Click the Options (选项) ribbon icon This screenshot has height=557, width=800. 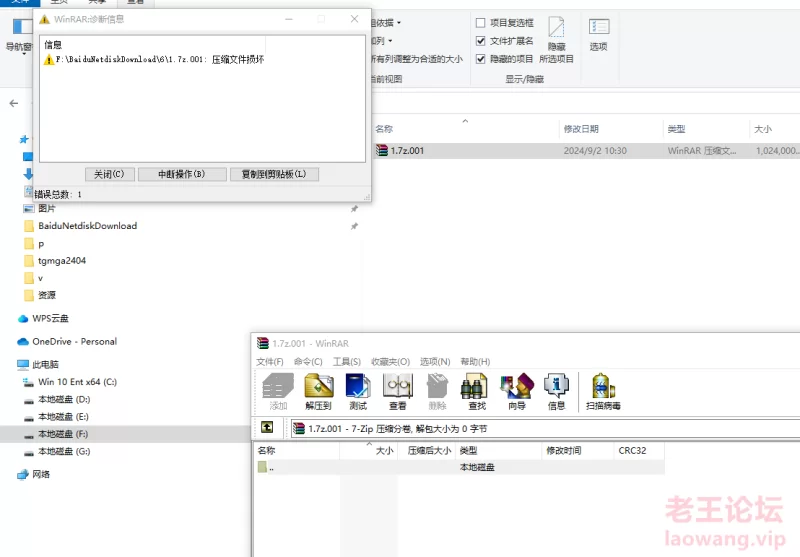598,34
